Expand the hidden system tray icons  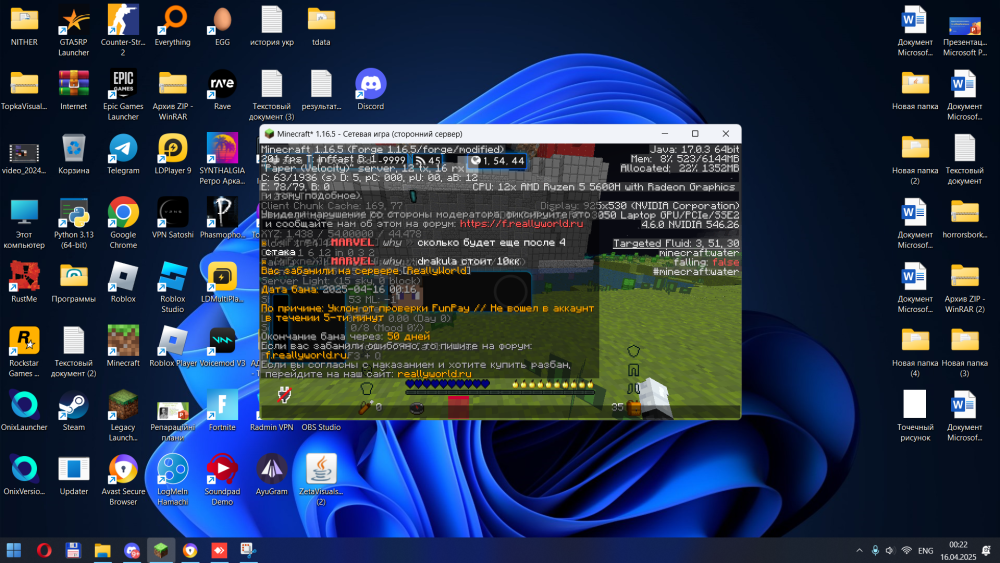pyautogui.click(x=859, y=550)
